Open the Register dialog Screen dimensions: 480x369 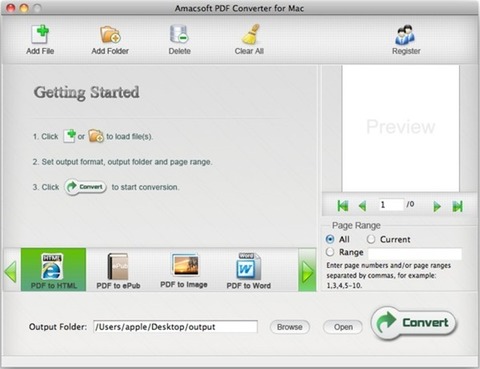point(406,39)
